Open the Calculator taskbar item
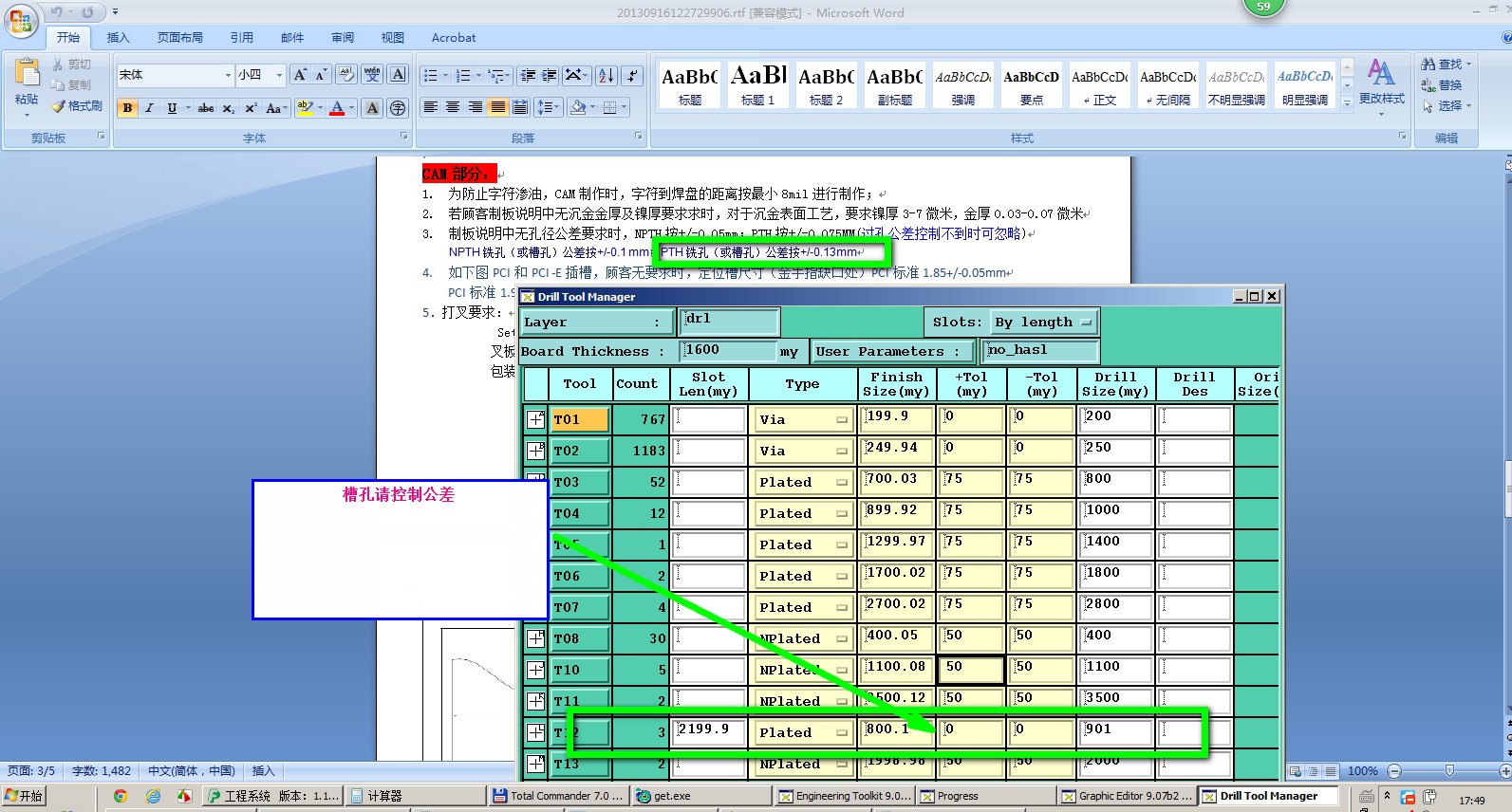The image size is (1512, 812). click(x=415, y=796)
